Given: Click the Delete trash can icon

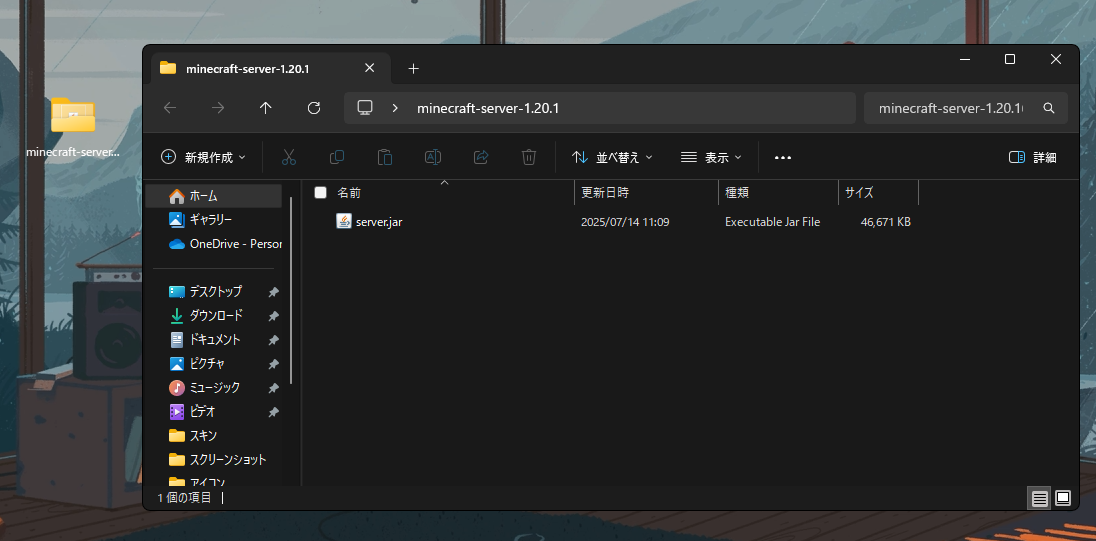Looking at the screenshot, I should pyautogui.click(x=529, y=157).
